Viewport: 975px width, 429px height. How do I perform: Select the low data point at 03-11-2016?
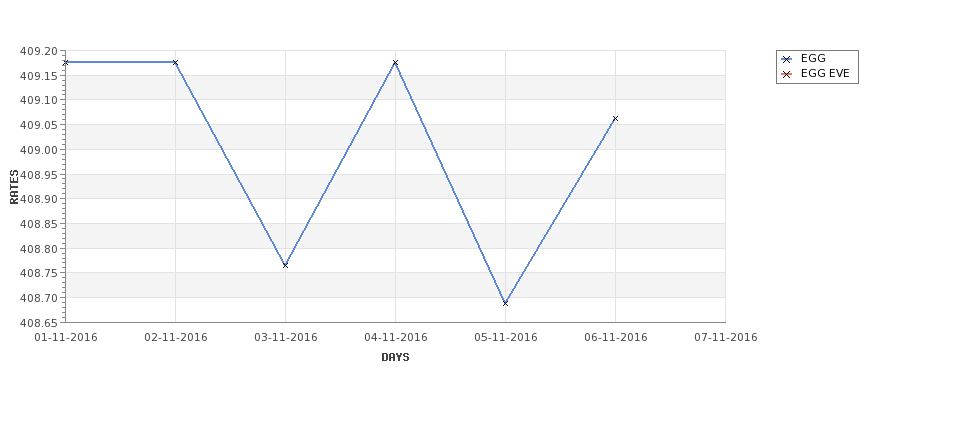pyautogui.click(x=285, y=265)
